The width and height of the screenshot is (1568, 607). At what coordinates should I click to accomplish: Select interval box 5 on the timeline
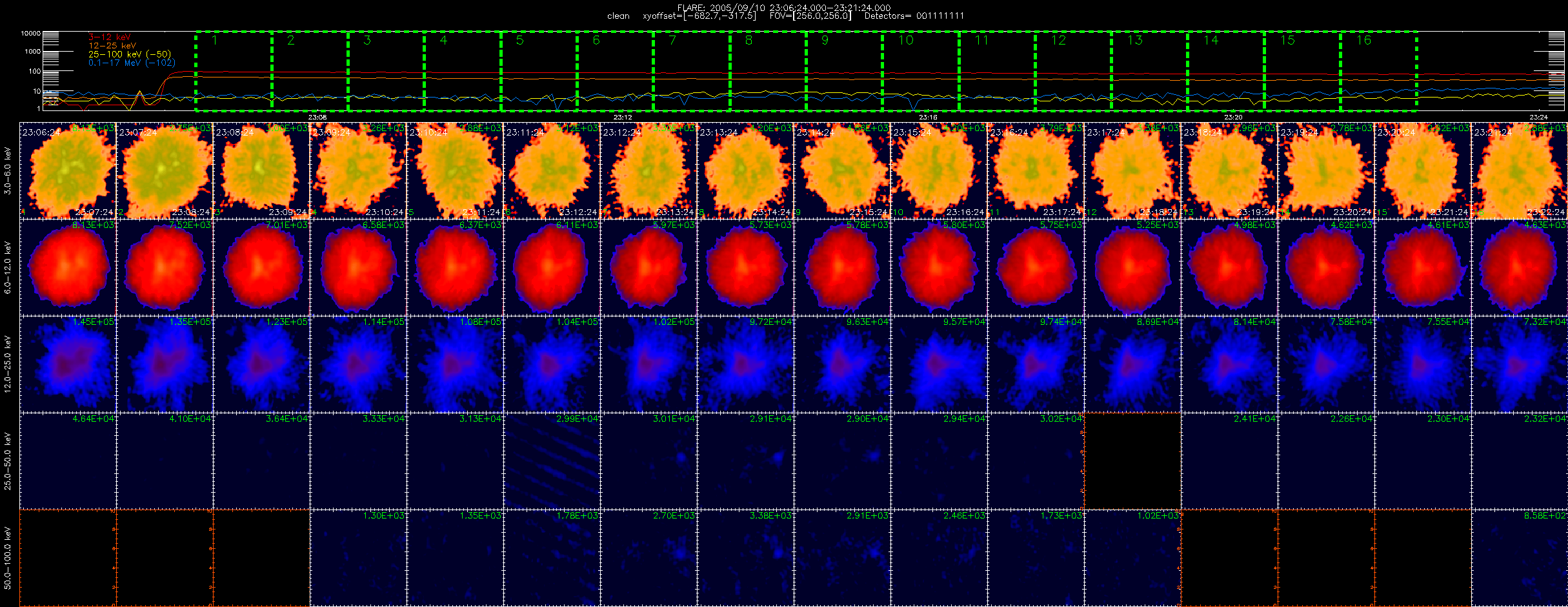(539, 70)
